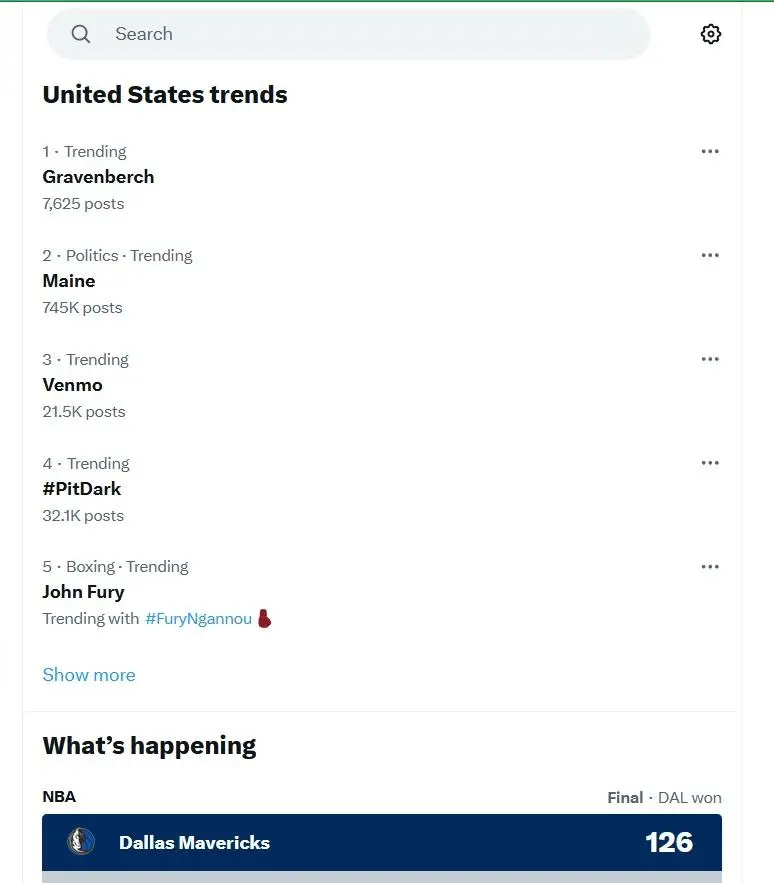Open the #PitDark hashtag trend
Image resolution: width=774 pixels, height=883 pixels.
point(82,489)
